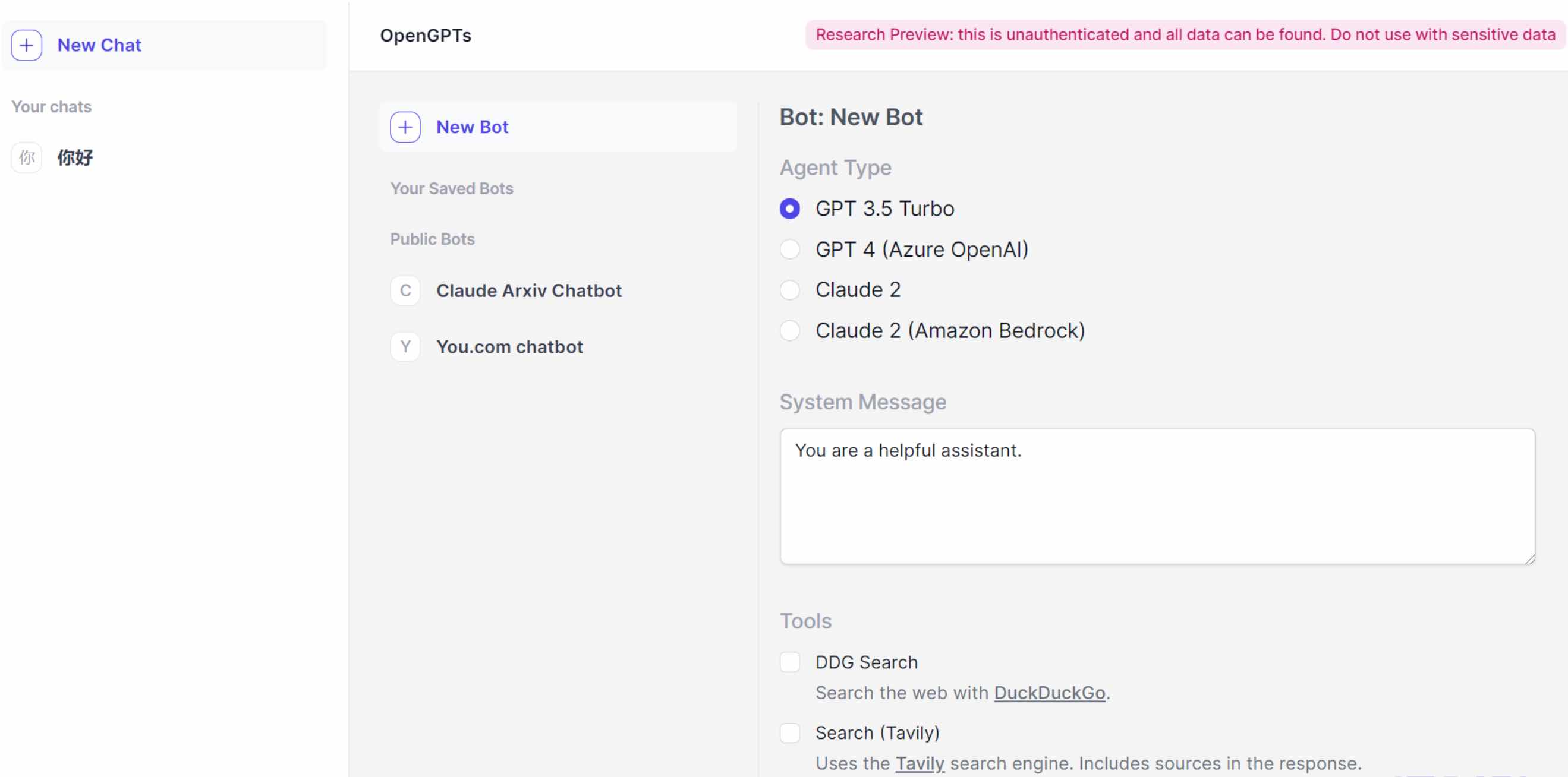Click the 你 avatar icon in chats

coord(26,157)
